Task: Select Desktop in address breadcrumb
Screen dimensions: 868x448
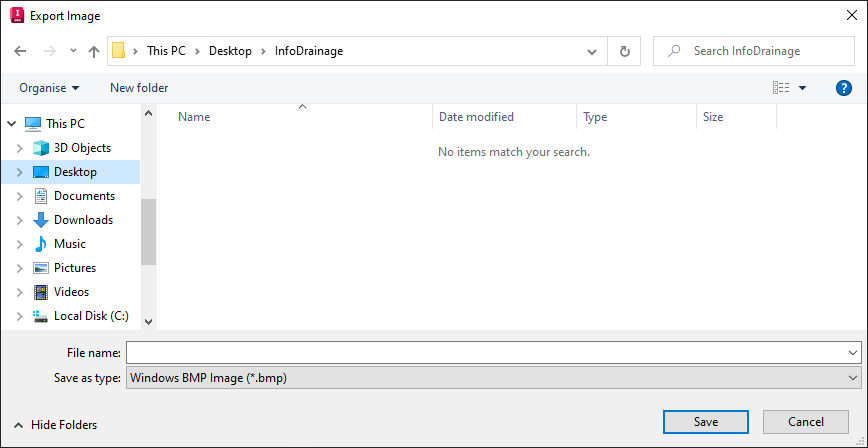Action: tap(230, 51)
